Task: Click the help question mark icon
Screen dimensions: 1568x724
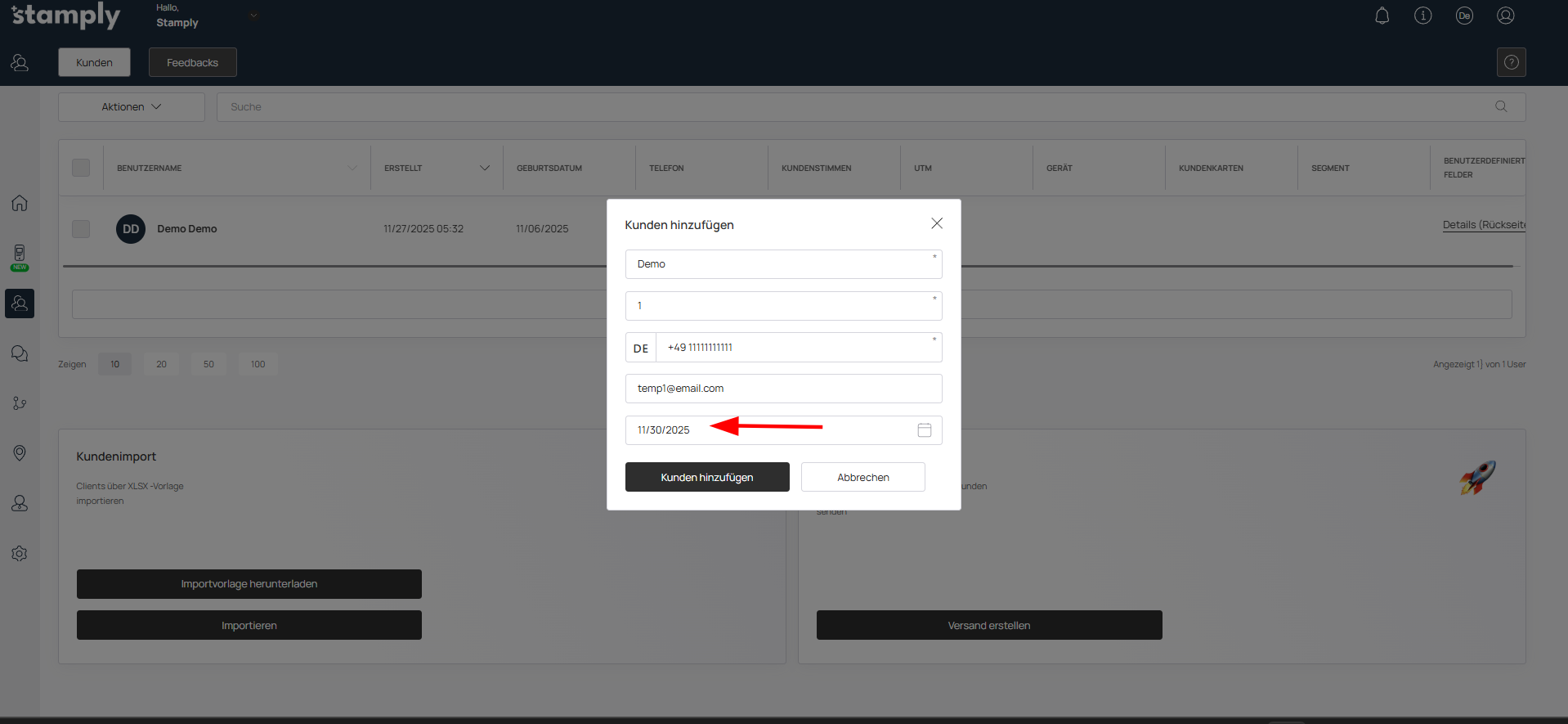Action: [x=1511, y=62]
